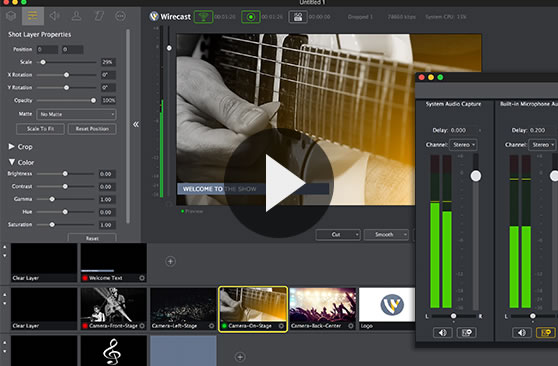
Task: Click the Reset button under Color
Action: coord(92,238)
